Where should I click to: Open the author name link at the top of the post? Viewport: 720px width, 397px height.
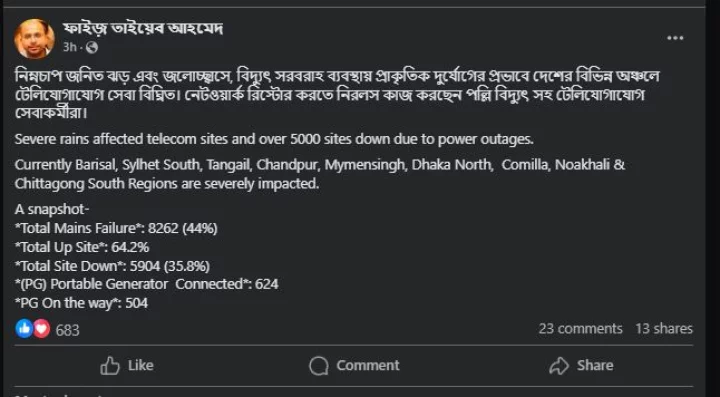click(143, 29)
